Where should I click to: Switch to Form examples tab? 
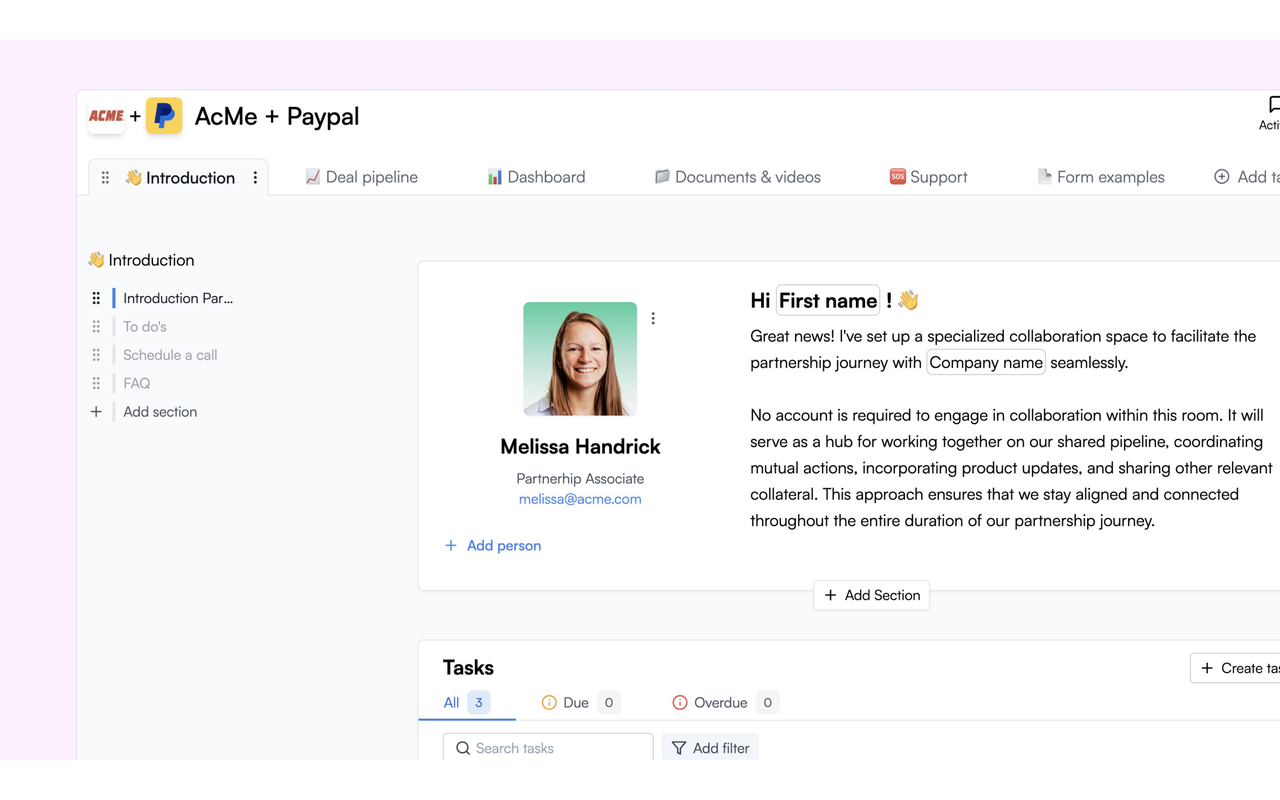pos(1101,177)
